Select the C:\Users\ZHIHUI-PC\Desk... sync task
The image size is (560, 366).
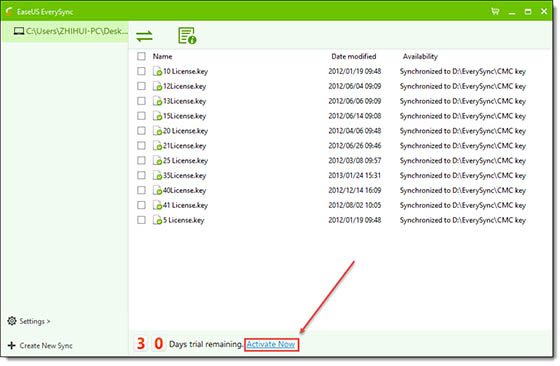click(x=65, y=31)
